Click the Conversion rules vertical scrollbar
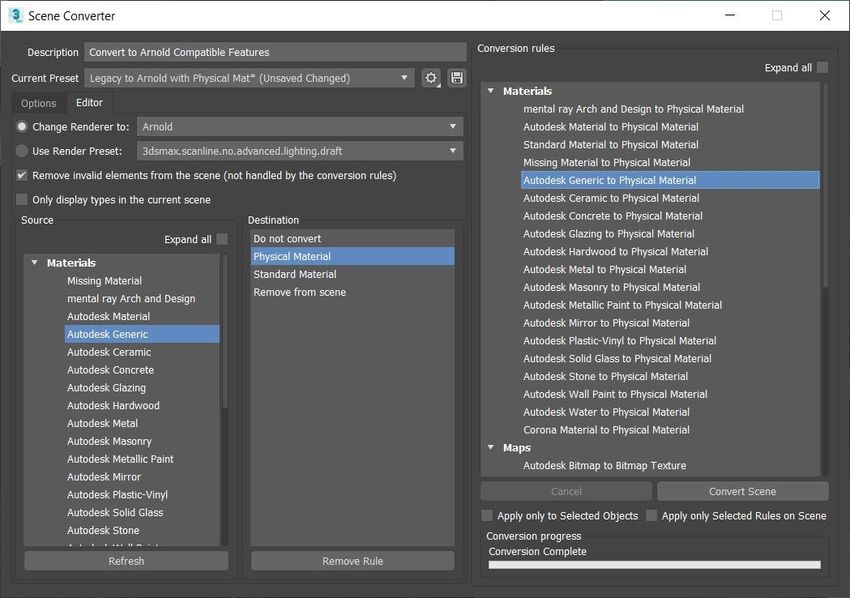Image resolution: width=850 pixels, height=598 pixels. [825, 184]
